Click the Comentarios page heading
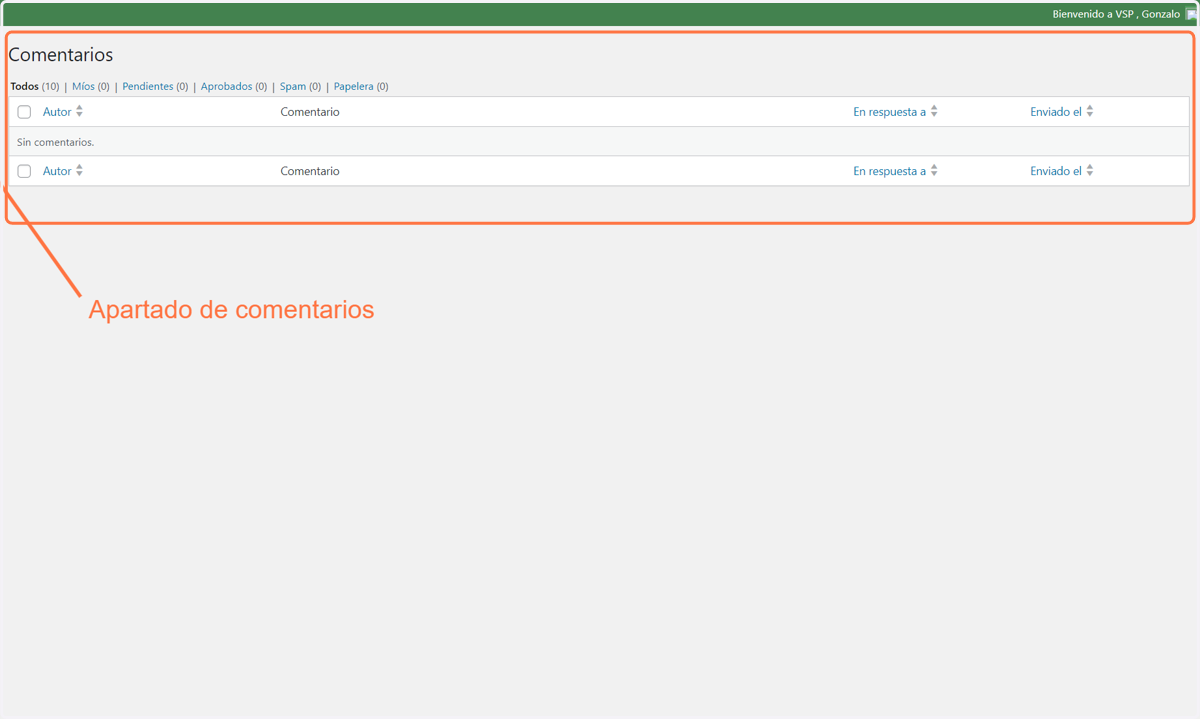The width and height of the screenshot is (1200, 719). (61, 55)
